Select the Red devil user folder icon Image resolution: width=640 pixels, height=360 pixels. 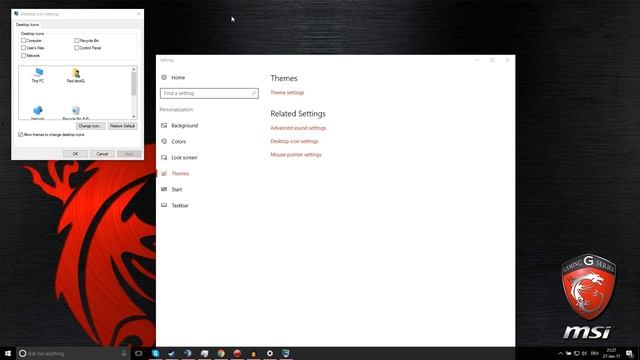[76, 75]
